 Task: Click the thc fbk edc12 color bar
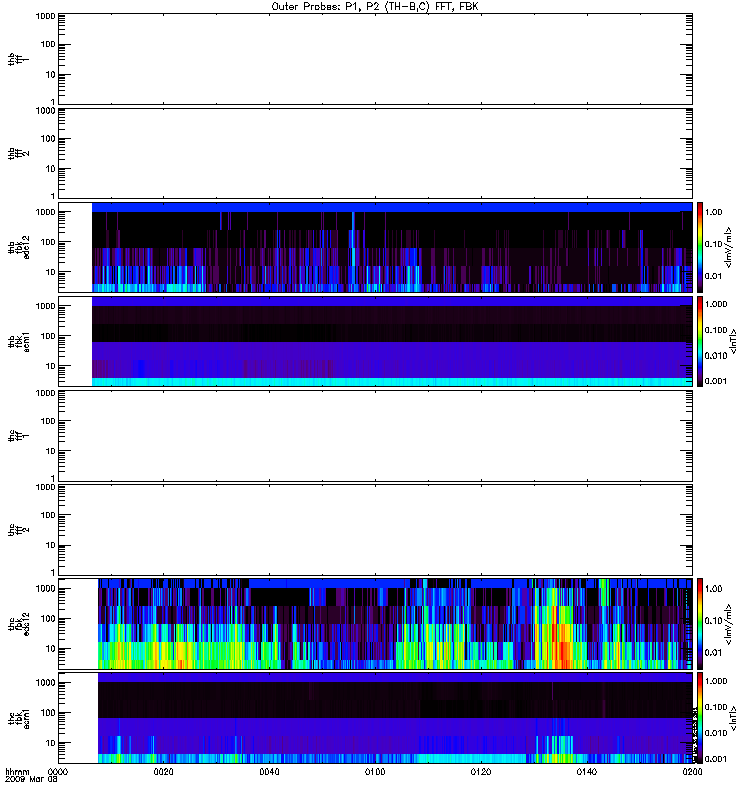coord(700,624)
